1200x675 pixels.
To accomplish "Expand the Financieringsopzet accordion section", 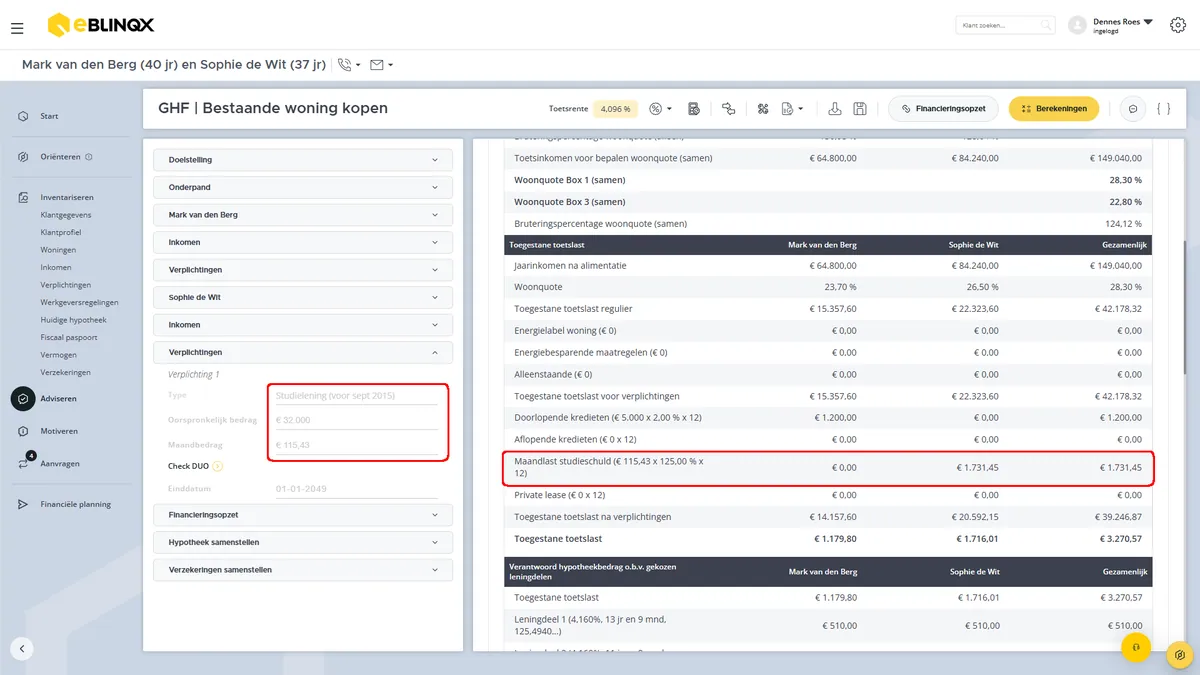I will coord(303,515).
